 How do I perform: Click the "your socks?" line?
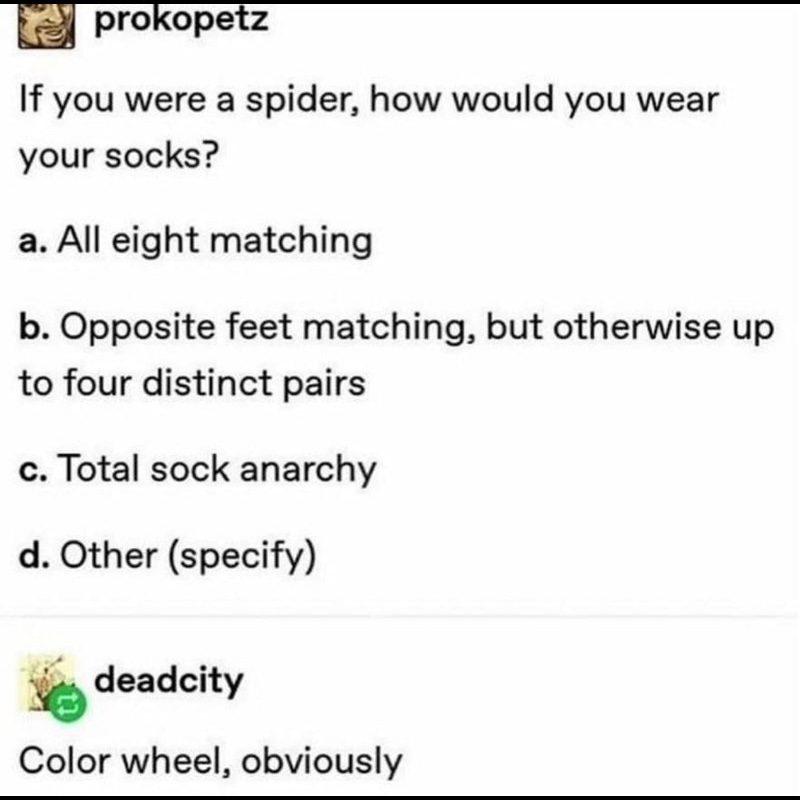(x=119, y=156)
